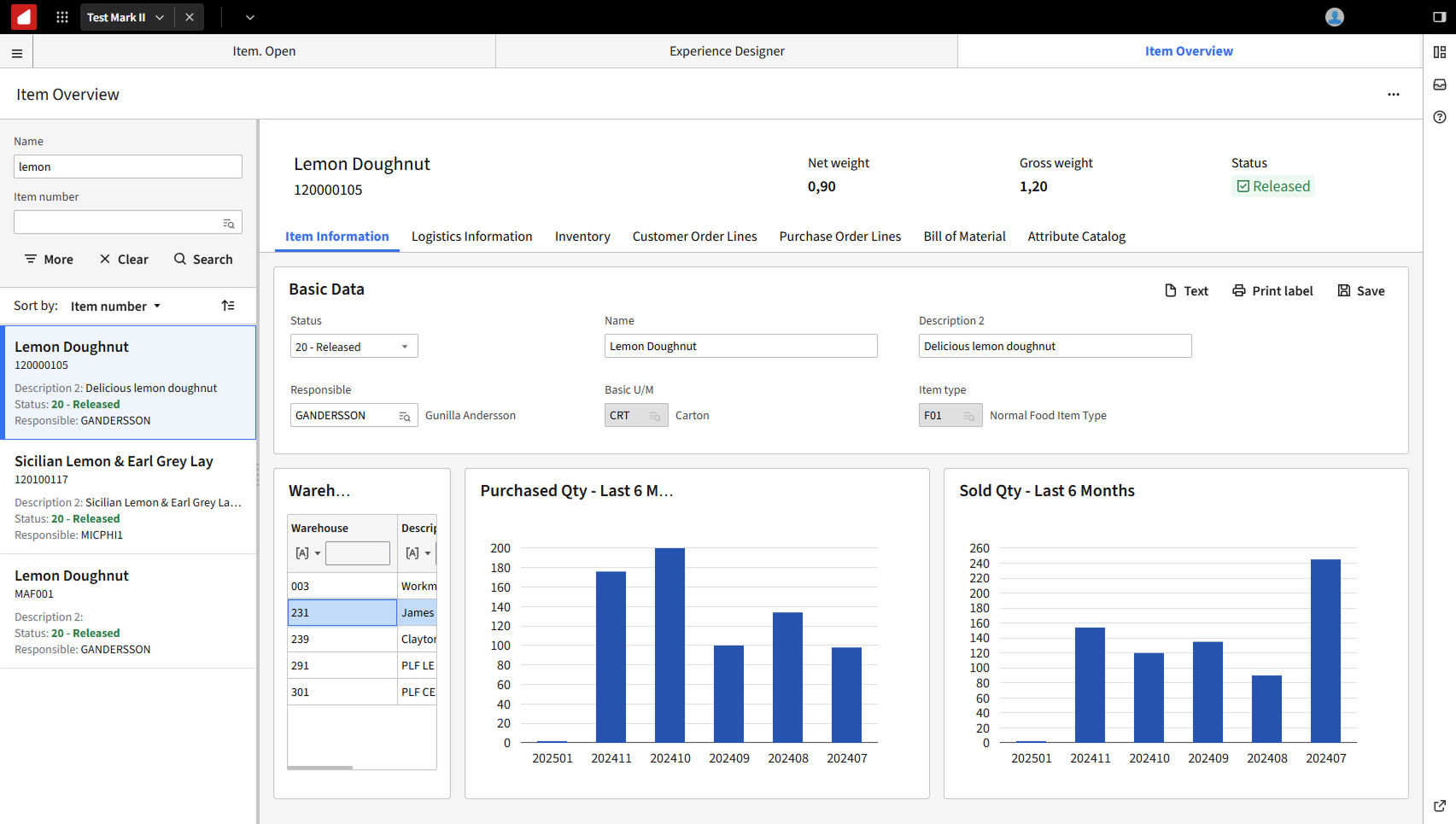Image resolution: width=1456 pixels, height=824 pixels.
Task: Open the app launcher grid icon
Action: coord(62,17)
